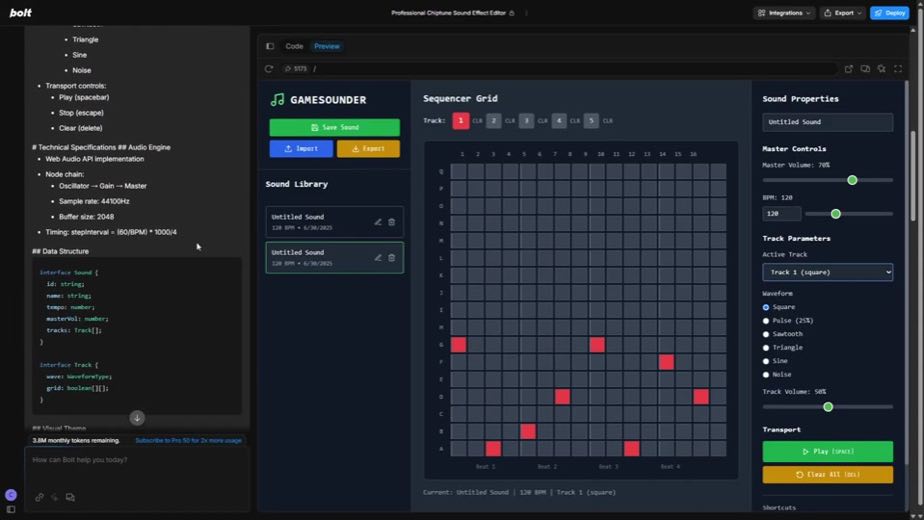Image resolution: width=924 pixels, height=520 pixels.
Task: Clear track 5 with its CLR button
Action: tap(608, 121)
